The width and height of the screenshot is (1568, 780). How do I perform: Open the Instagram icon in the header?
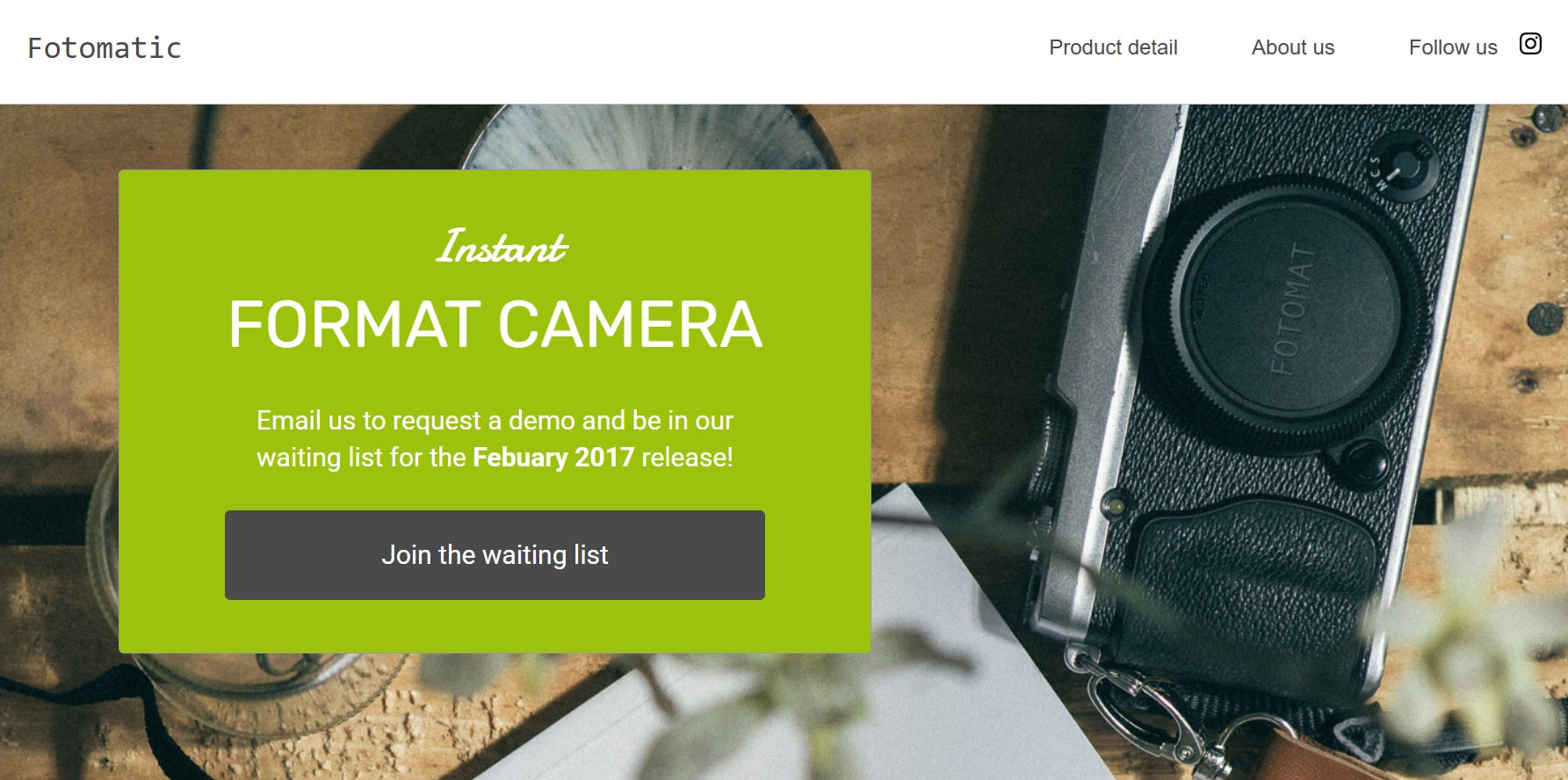coord(1530,44)
